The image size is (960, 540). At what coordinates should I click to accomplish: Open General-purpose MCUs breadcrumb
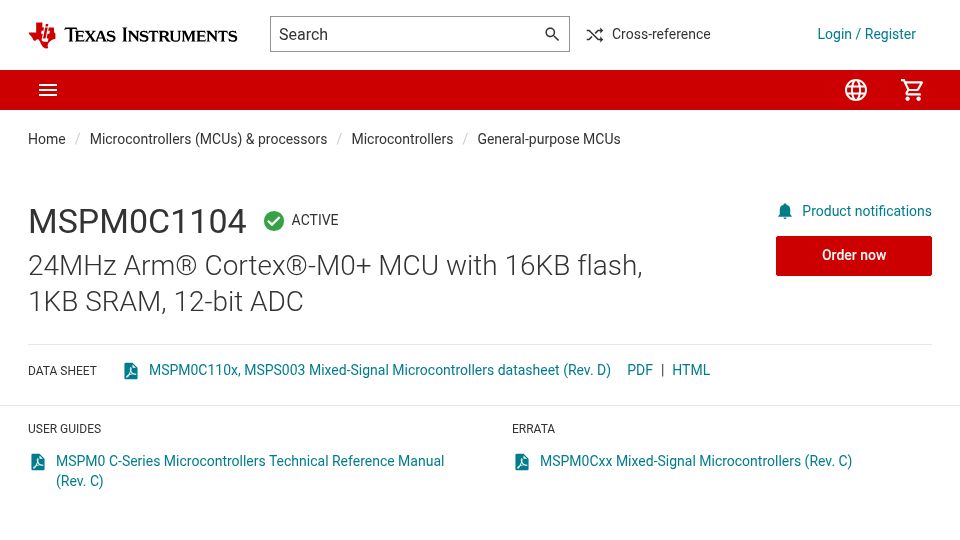[549, 139]
